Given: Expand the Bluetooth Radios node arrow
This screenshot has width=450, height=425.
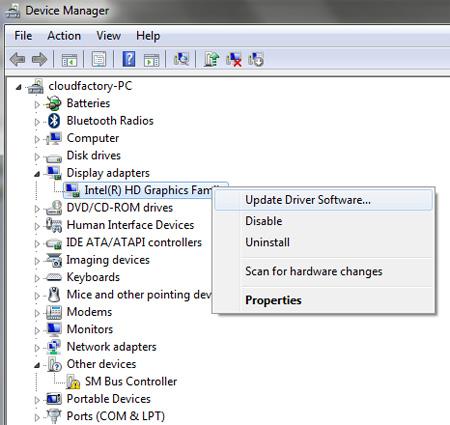Looking at the screenshot, I should pyautogui.click(x=37, y=122).
